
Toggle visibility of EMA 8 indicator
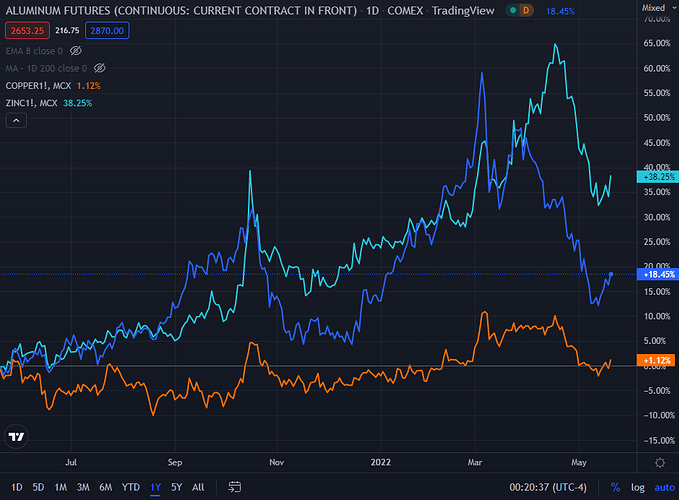76,51
